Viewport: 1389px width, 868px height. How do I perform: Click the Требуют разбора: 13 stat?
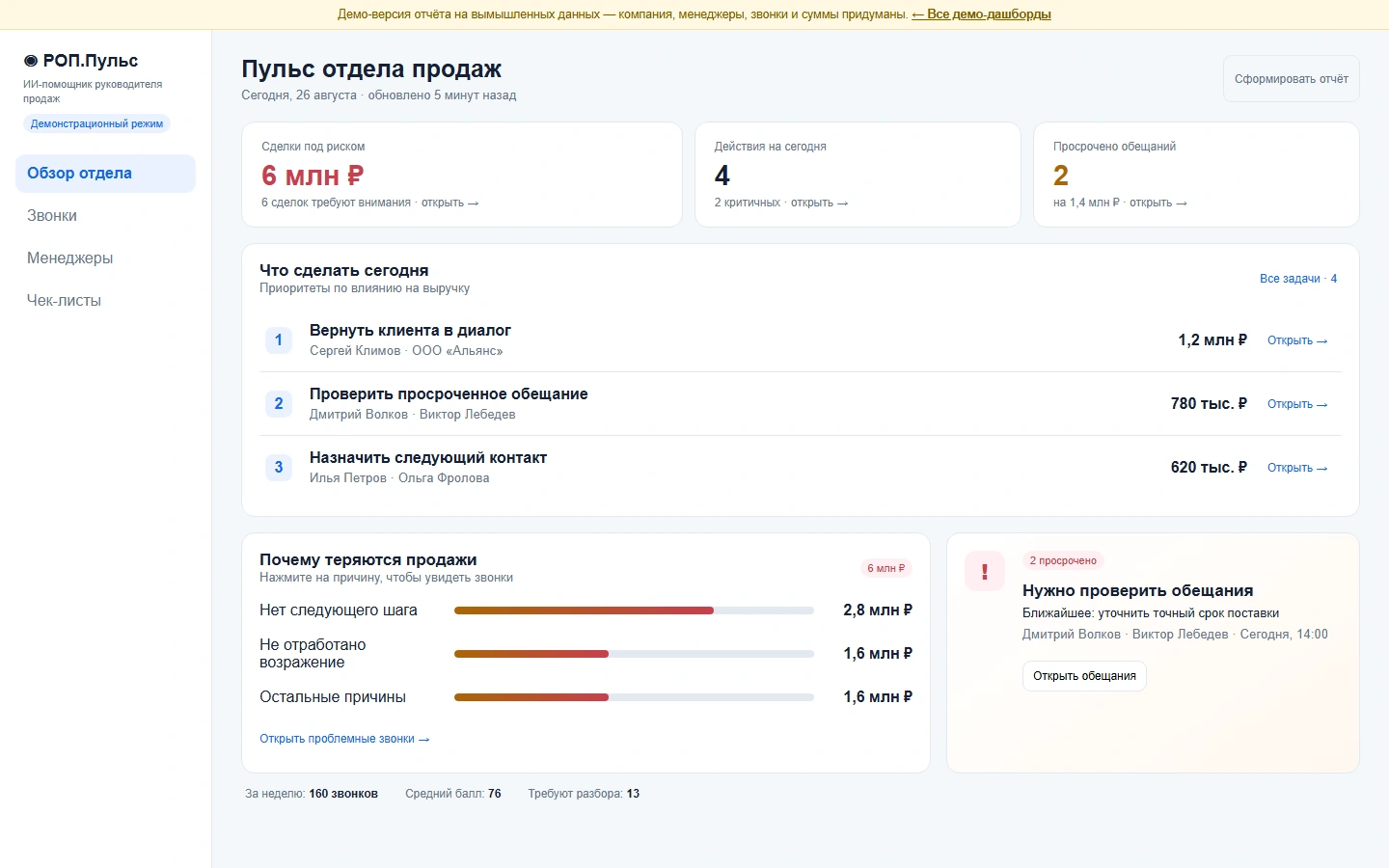(x=584, y=794)
